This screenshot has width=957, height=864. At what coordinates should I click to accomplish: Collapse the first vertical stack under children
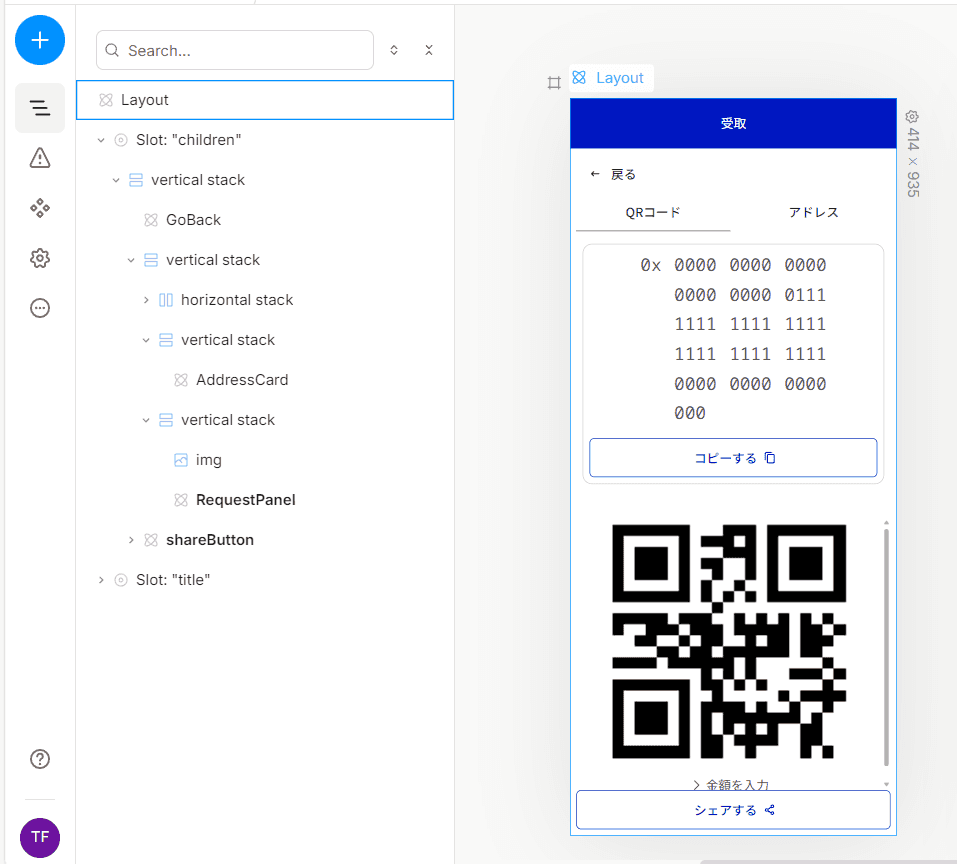tap(116, 180)
